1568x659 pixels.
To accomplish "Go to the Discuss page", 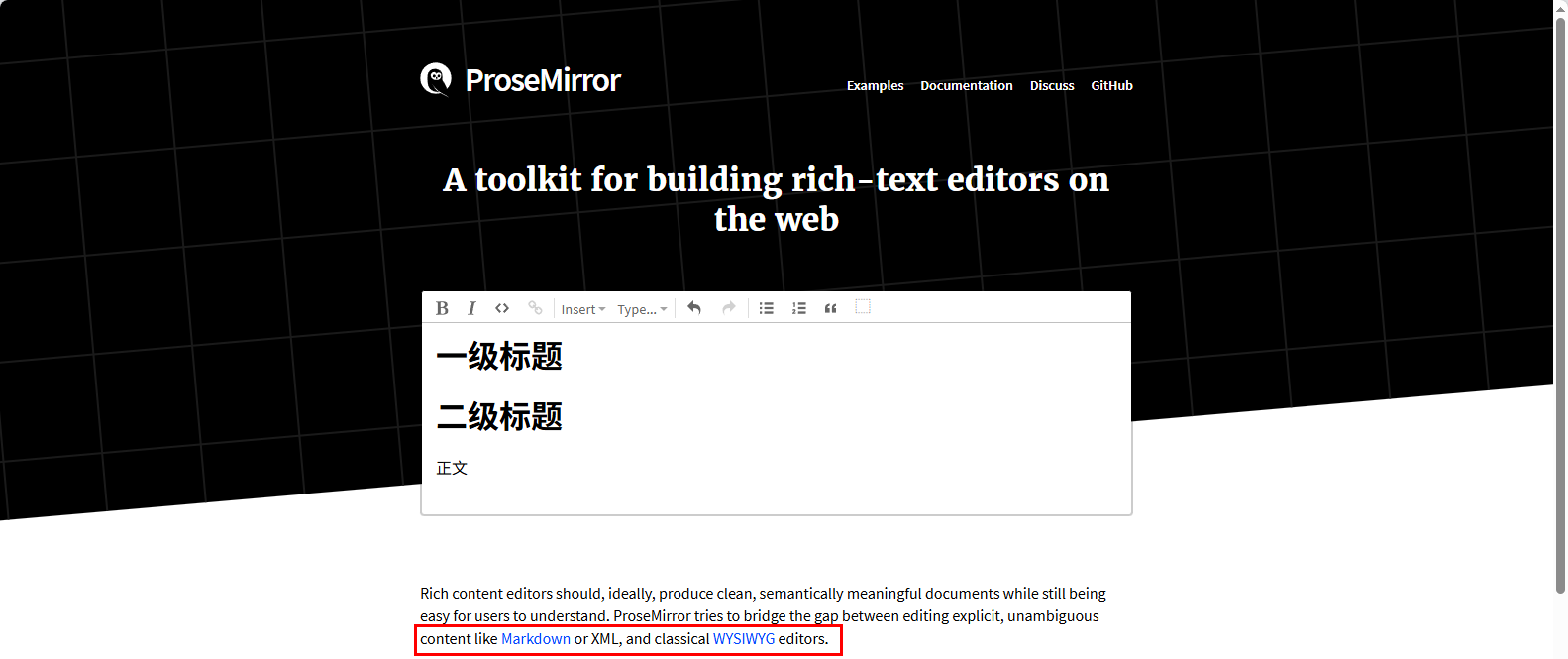I will 1051,86.
